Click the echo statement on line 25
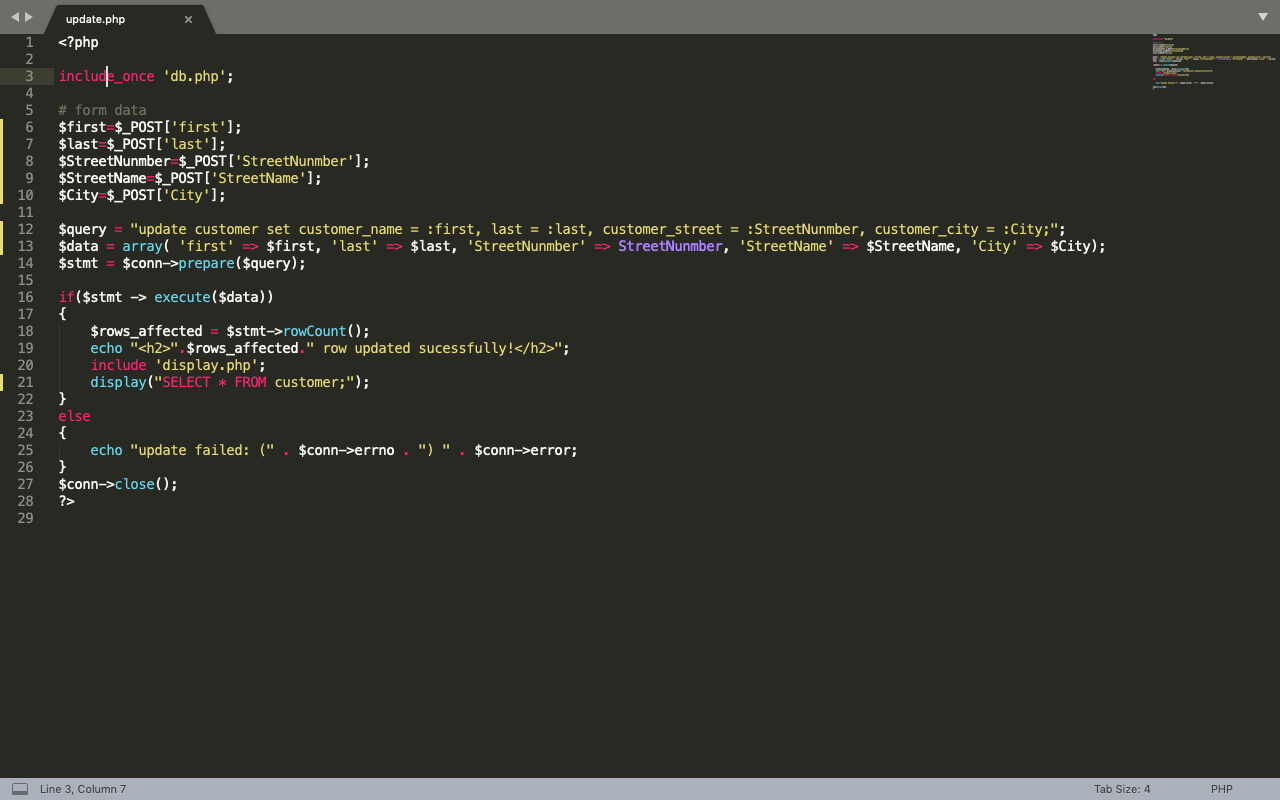Screen dimensions: 1280x800 coord(106,450)
